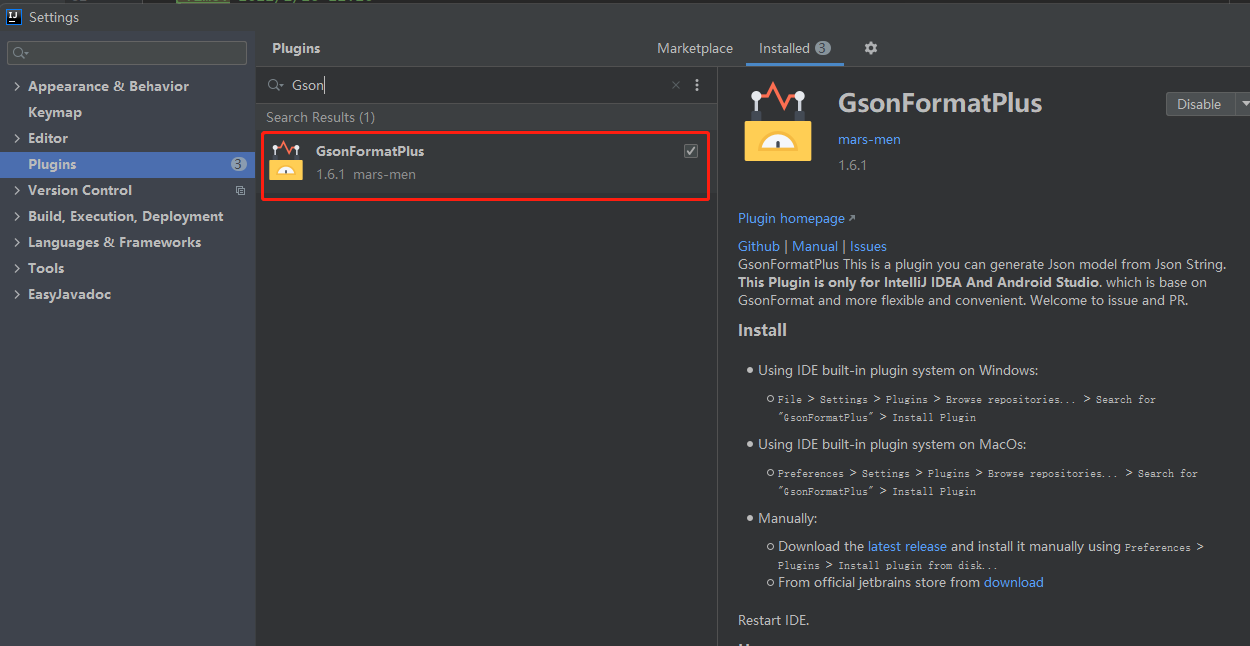The height and width of the screenshot is (646, 1250).
Task: Click the GsonFormatPlus title in details pane
Action: pyautogui.click(x=940, y=103)
